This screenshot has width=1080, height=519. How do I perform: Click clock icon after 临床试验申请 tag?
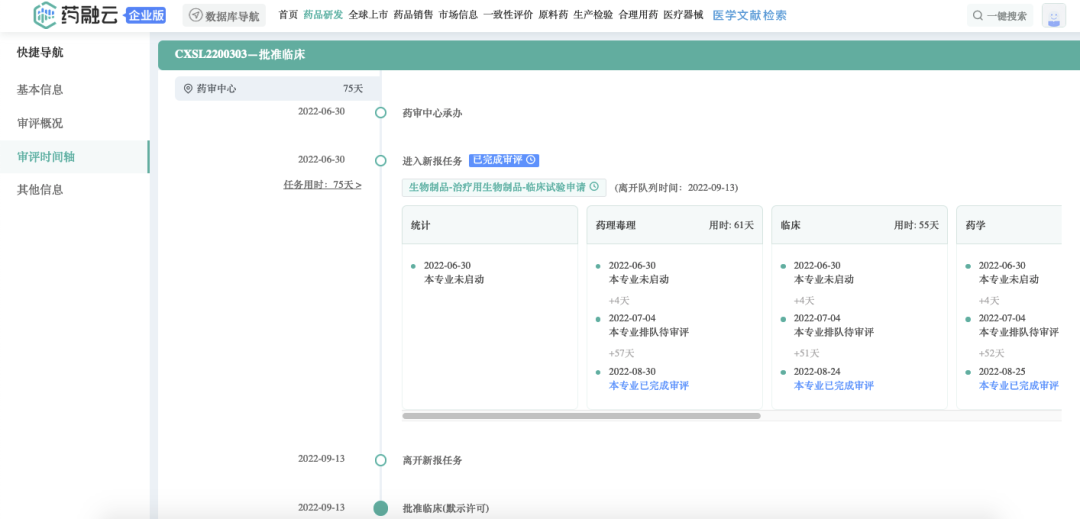click(594, 187)
